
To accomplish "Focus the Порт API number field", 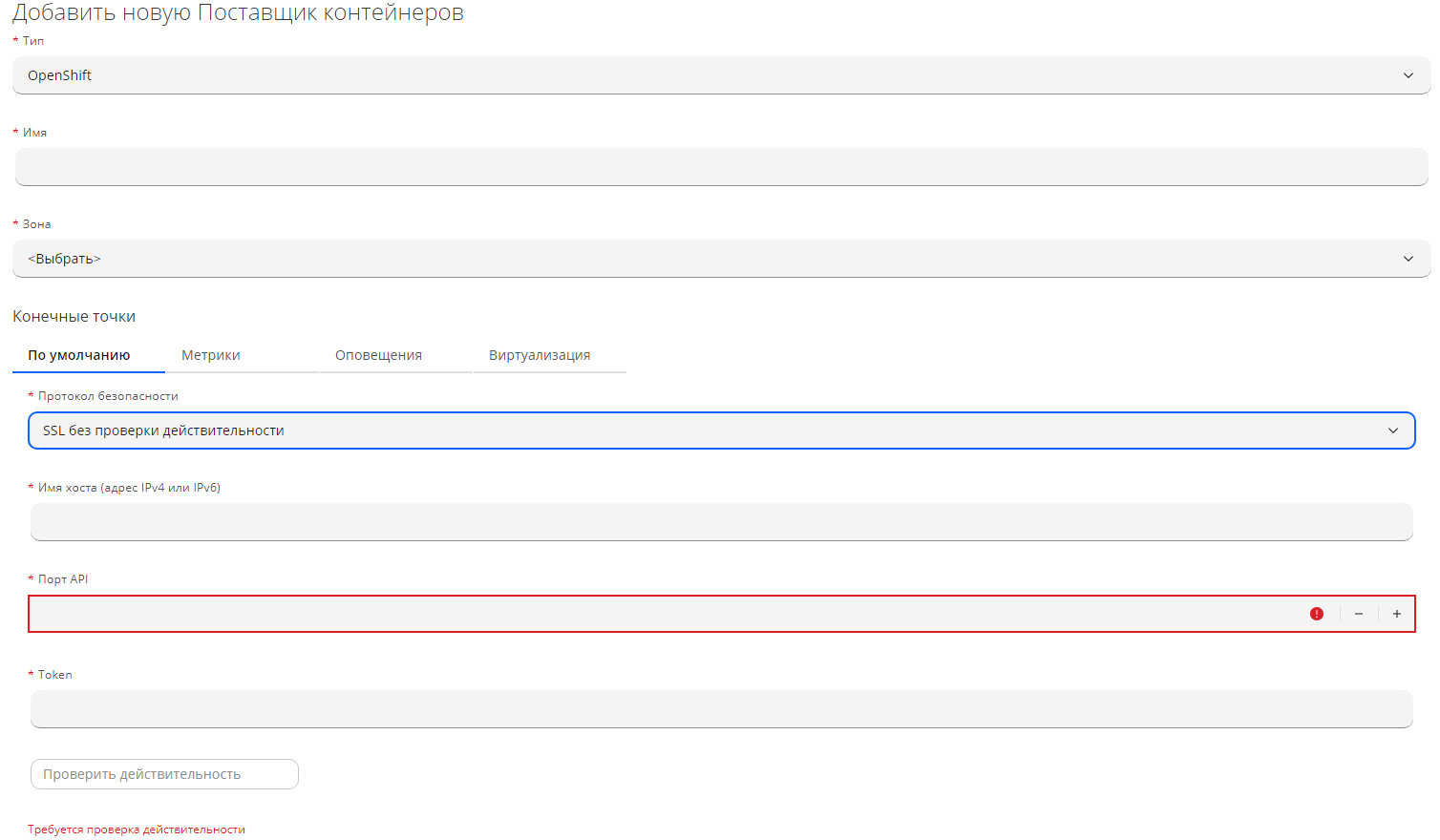I will point(659,614).
